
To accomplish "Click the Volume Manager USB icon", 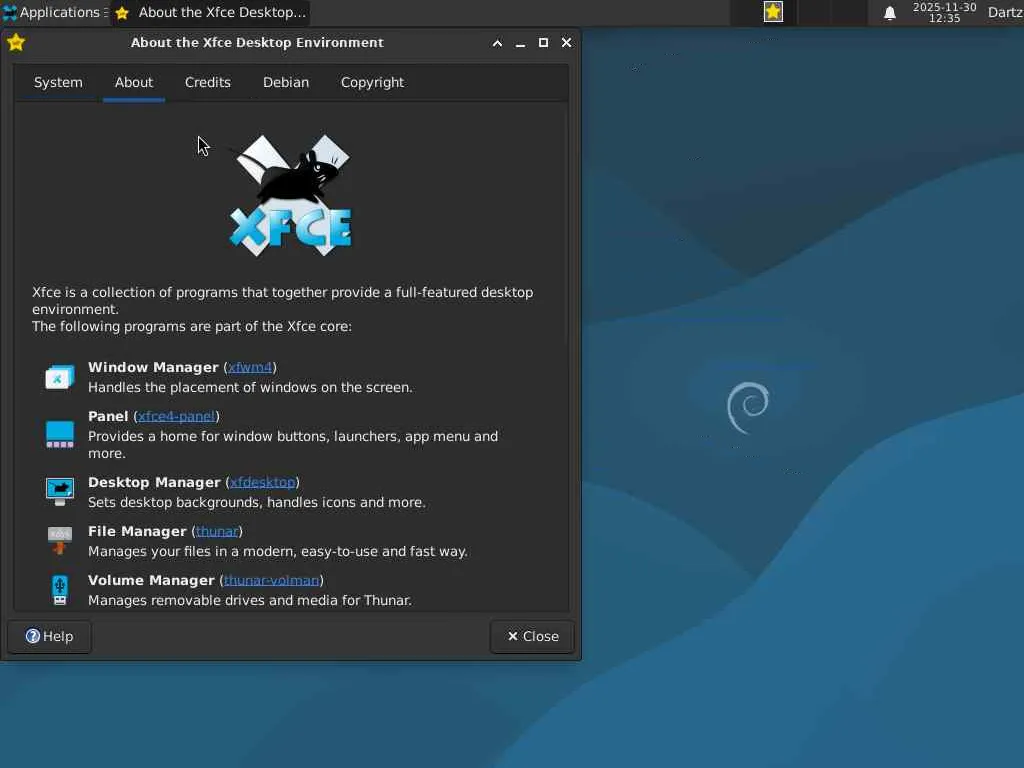I will [59, 590].
